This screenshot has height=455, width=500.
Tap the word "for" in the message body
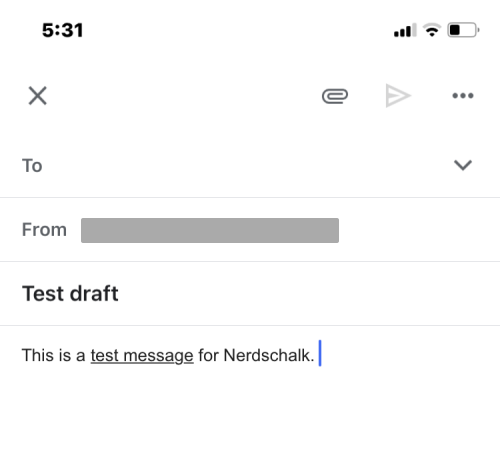coord(208,355)
